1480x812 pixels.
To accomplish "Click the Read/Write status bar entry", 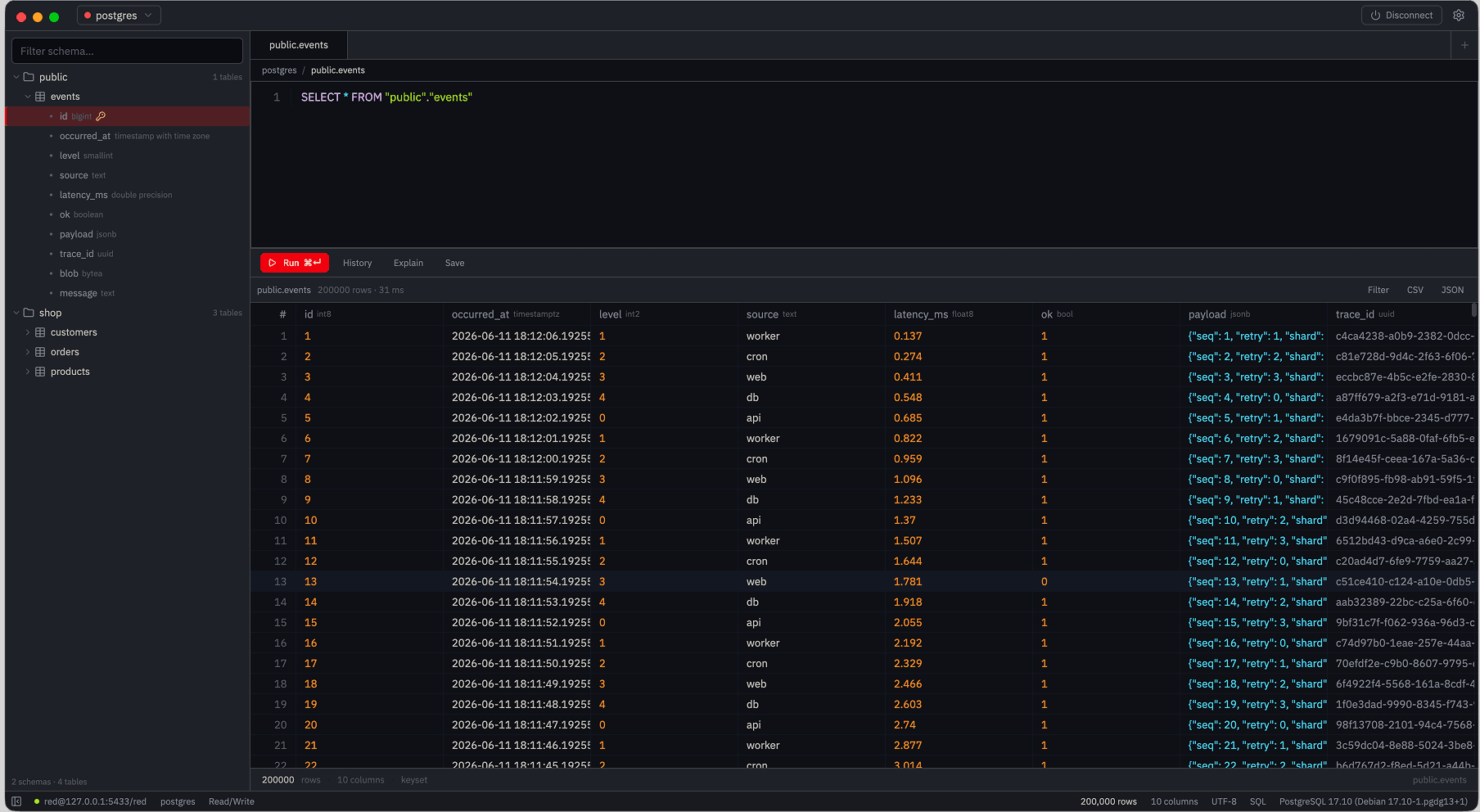I will tap(232, 801).
